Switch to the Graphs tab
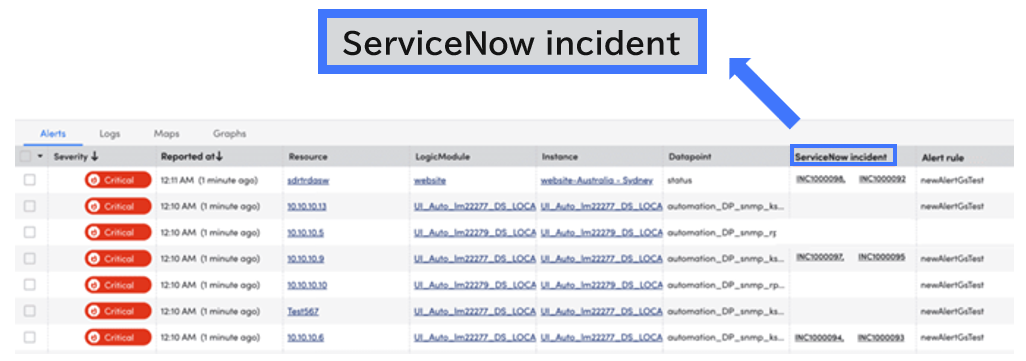 pos(230,133)
